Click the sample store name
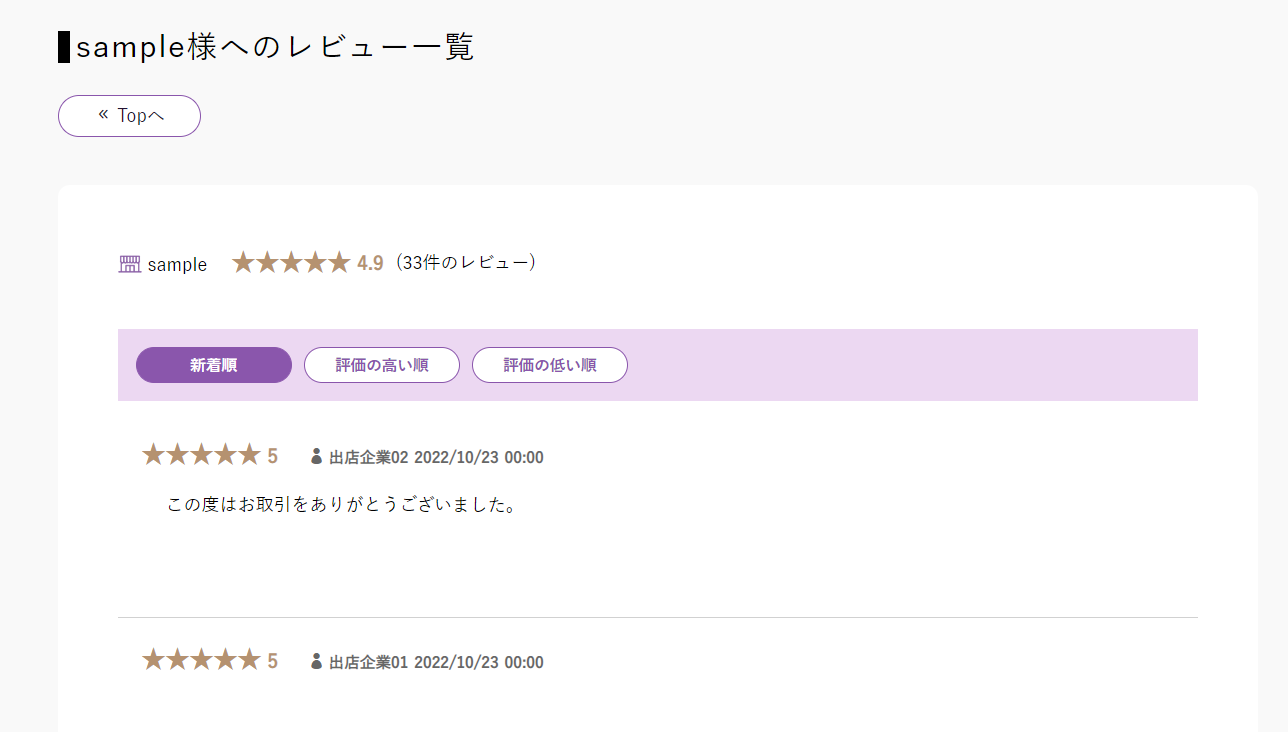The height and width of the screenshot is (732, 1288). tap(177, 265)
